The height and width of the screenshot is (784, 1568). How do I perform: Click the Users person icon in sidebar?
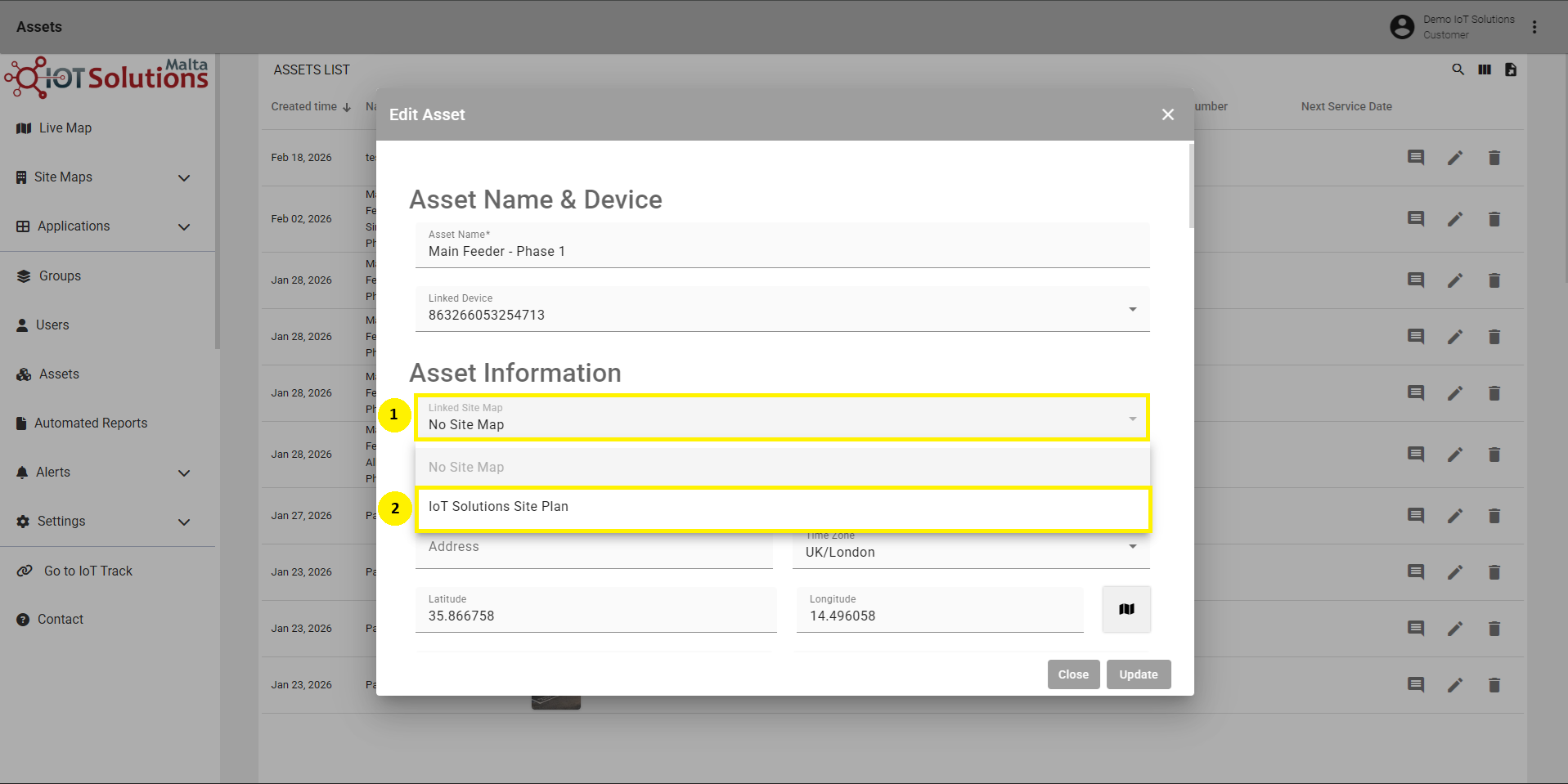[22, 325]
